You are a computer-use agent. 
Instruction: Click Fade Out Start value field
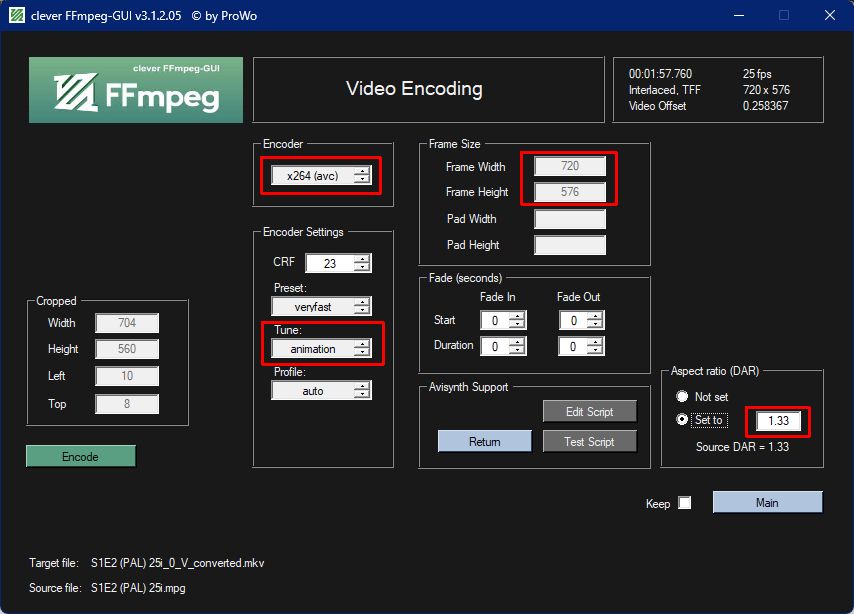[573, 320]
